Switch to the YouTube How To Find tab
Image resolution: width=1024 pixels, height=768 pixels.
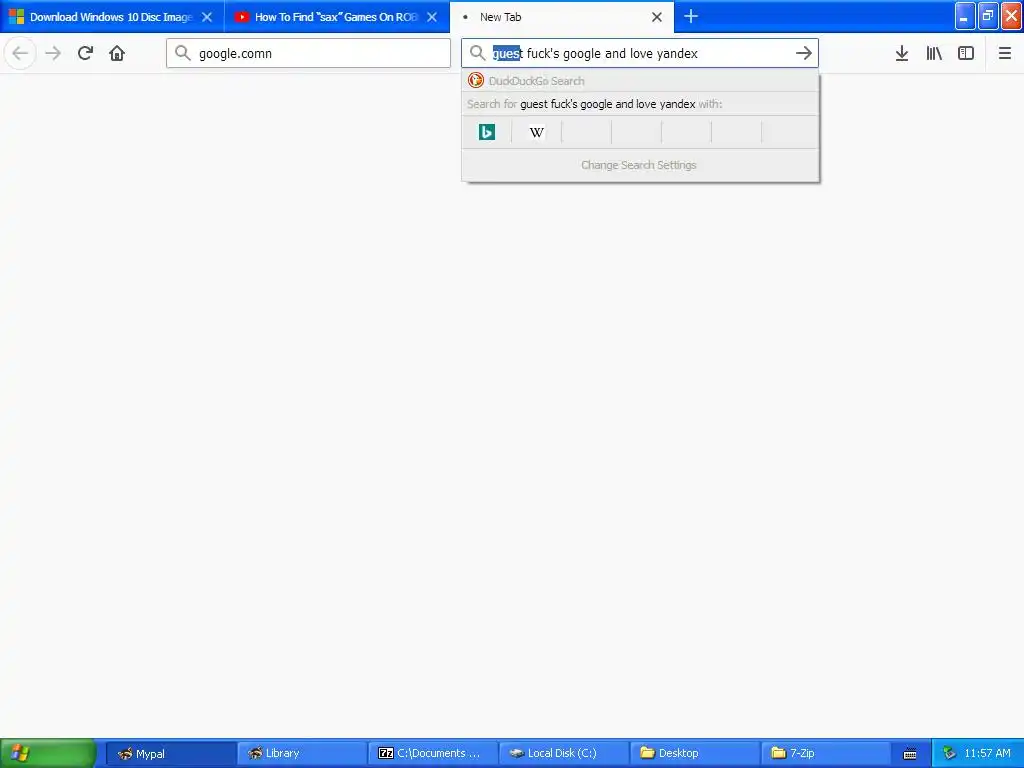point(336,17)
